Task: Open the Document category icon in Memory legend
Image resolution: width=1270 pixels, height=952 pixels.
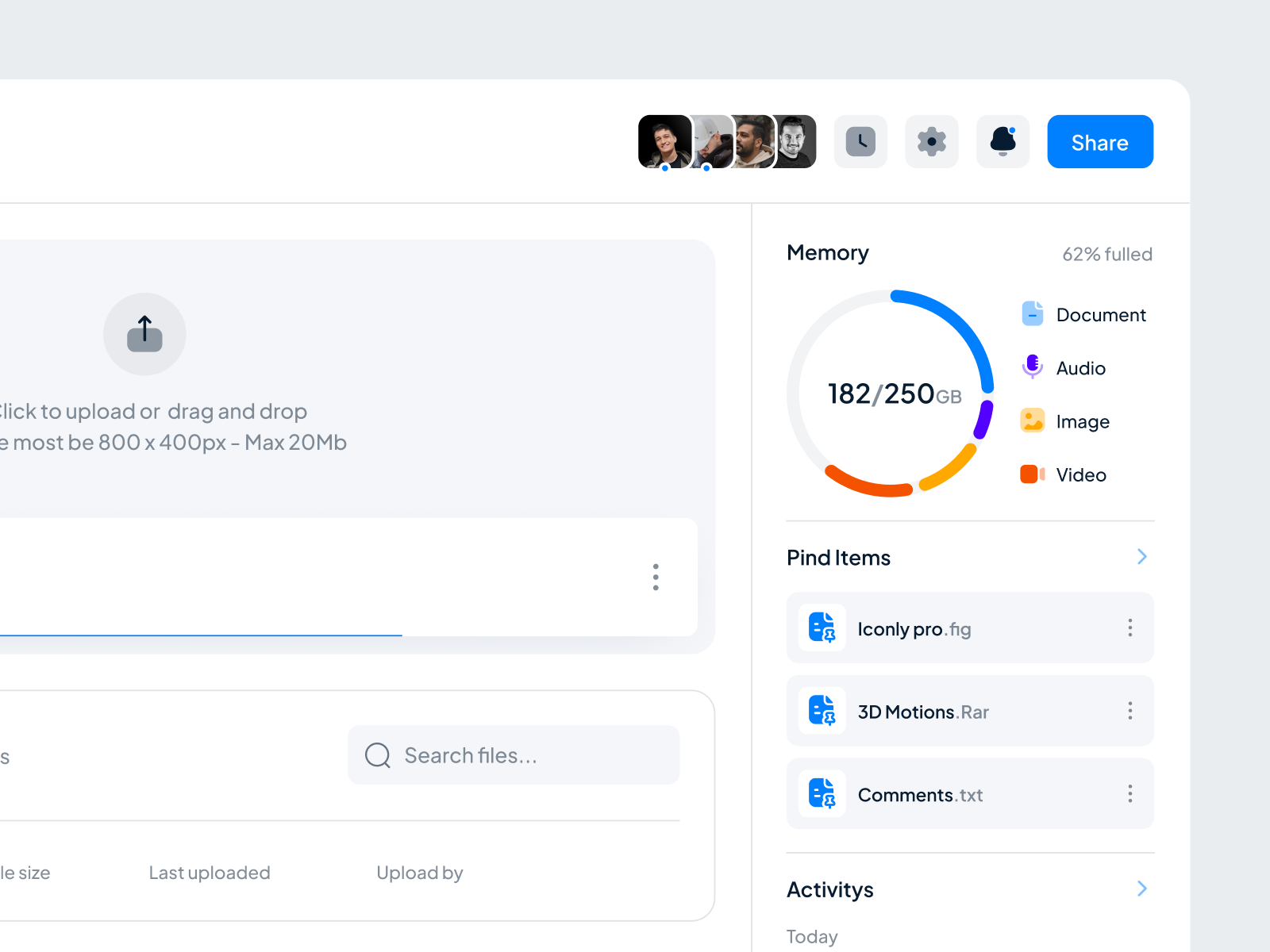Action: point(1033,314)
